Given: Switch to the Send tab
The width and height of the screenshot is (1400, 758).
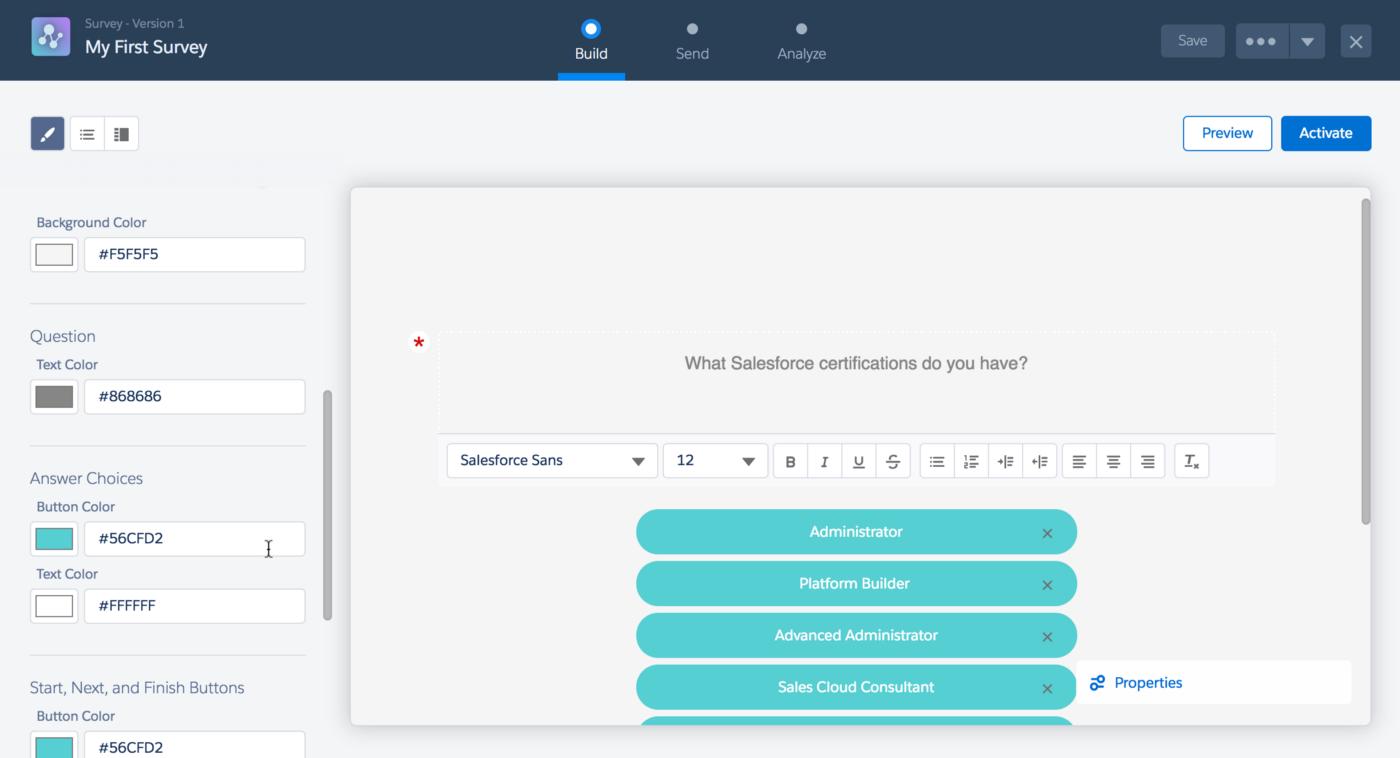Looking at the screenshot, I should pyautogui.click(x=692, y=41).
